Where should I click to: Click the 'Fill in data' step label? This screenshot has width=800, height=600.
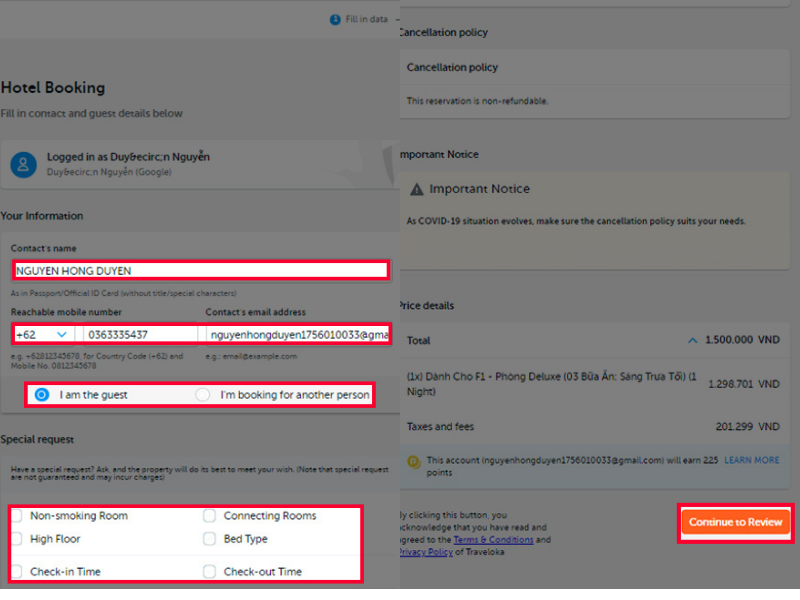367,19
